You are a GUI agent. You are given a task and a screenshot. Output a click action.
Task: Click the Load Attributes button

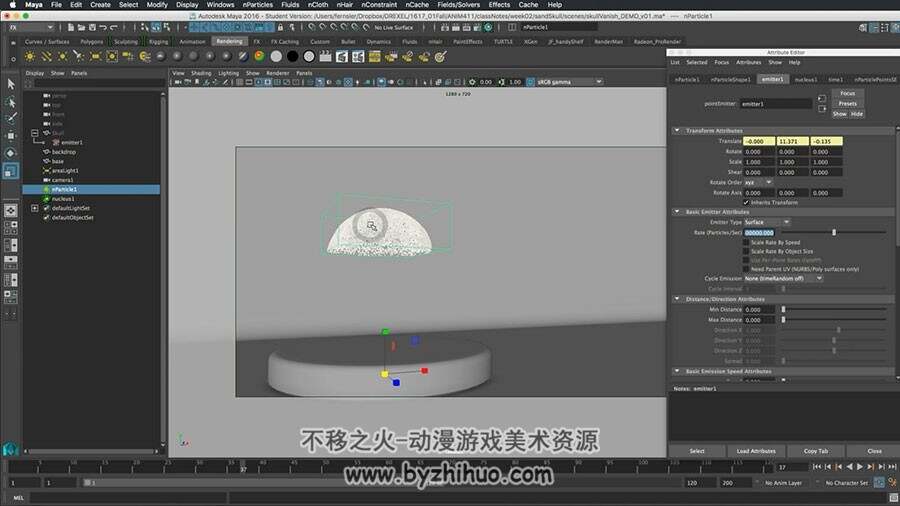pos(756,451)
